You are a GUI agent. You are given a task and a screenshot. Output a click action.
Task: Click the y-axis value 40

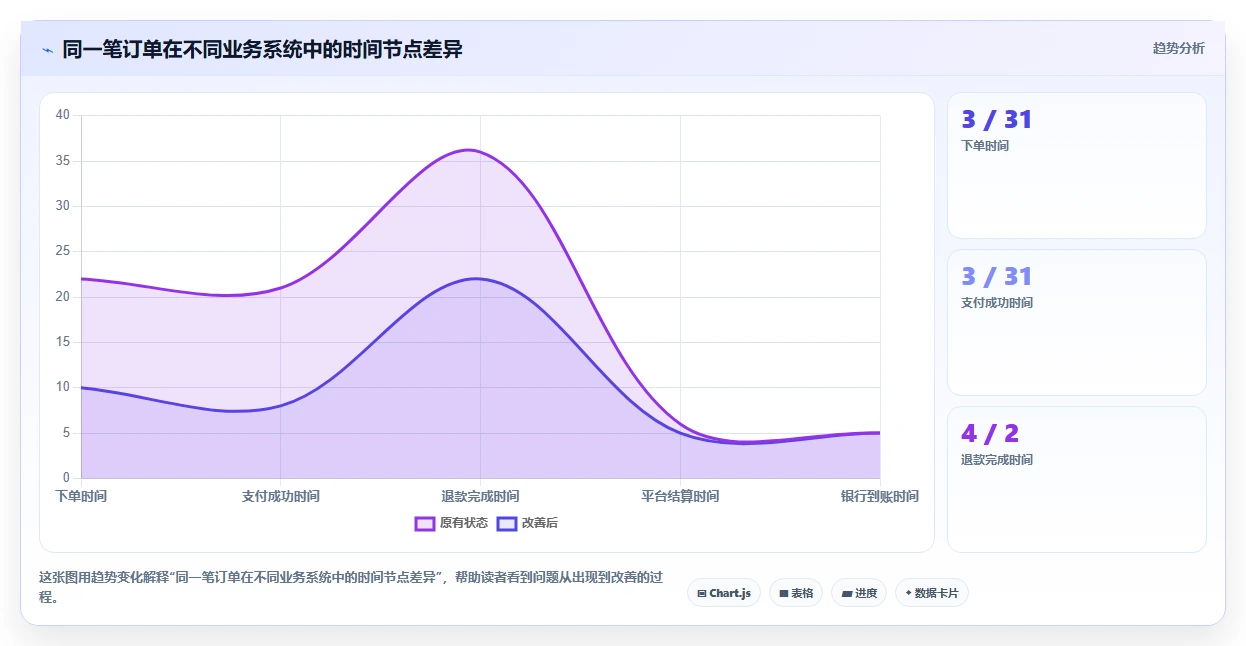click(x=63, y=115)
